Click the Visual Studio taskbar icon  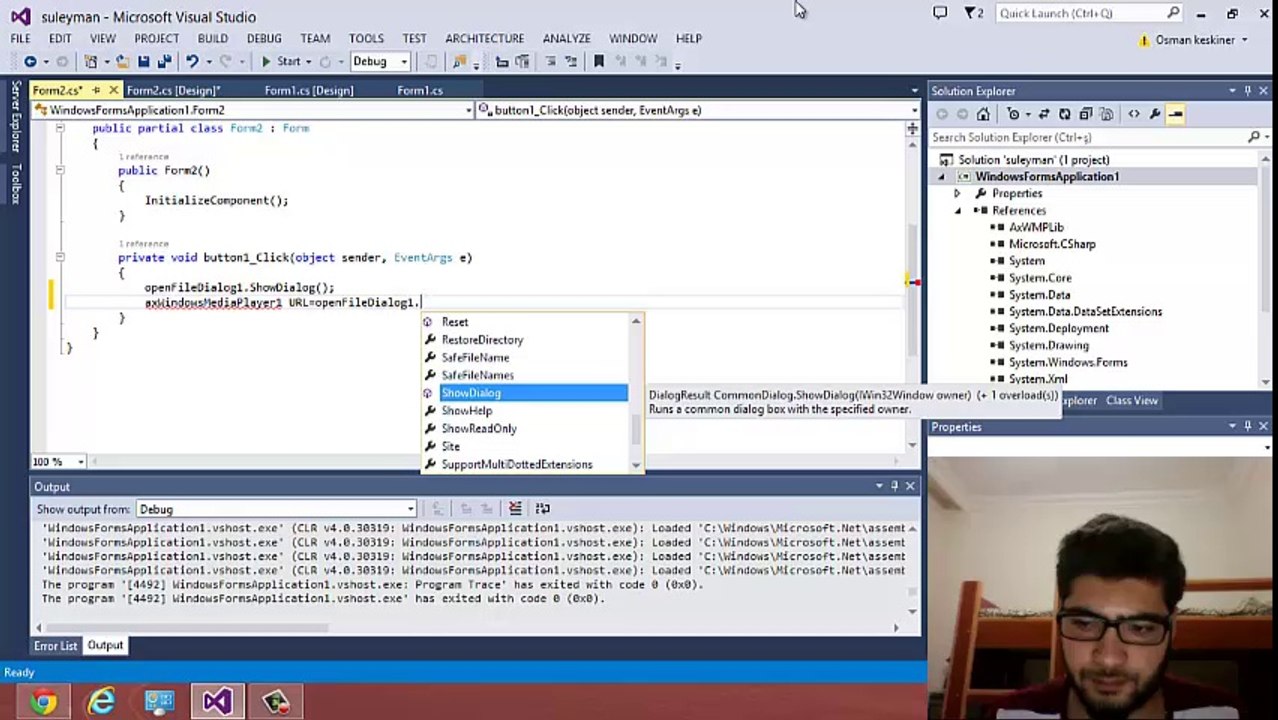click(x=217, y=701)
